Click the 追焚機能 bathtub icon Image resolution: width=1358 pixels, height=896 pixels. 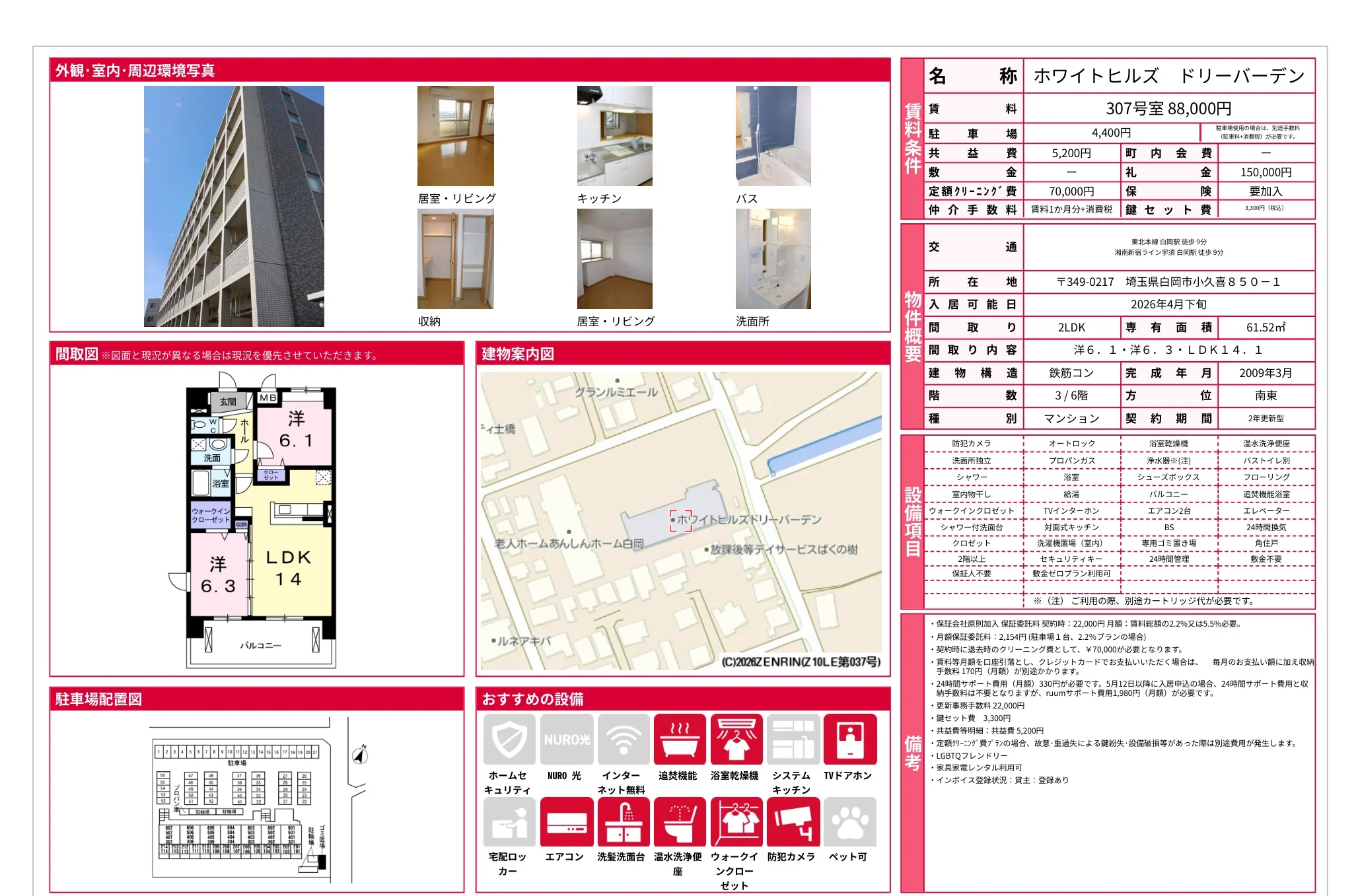[680, 740]
